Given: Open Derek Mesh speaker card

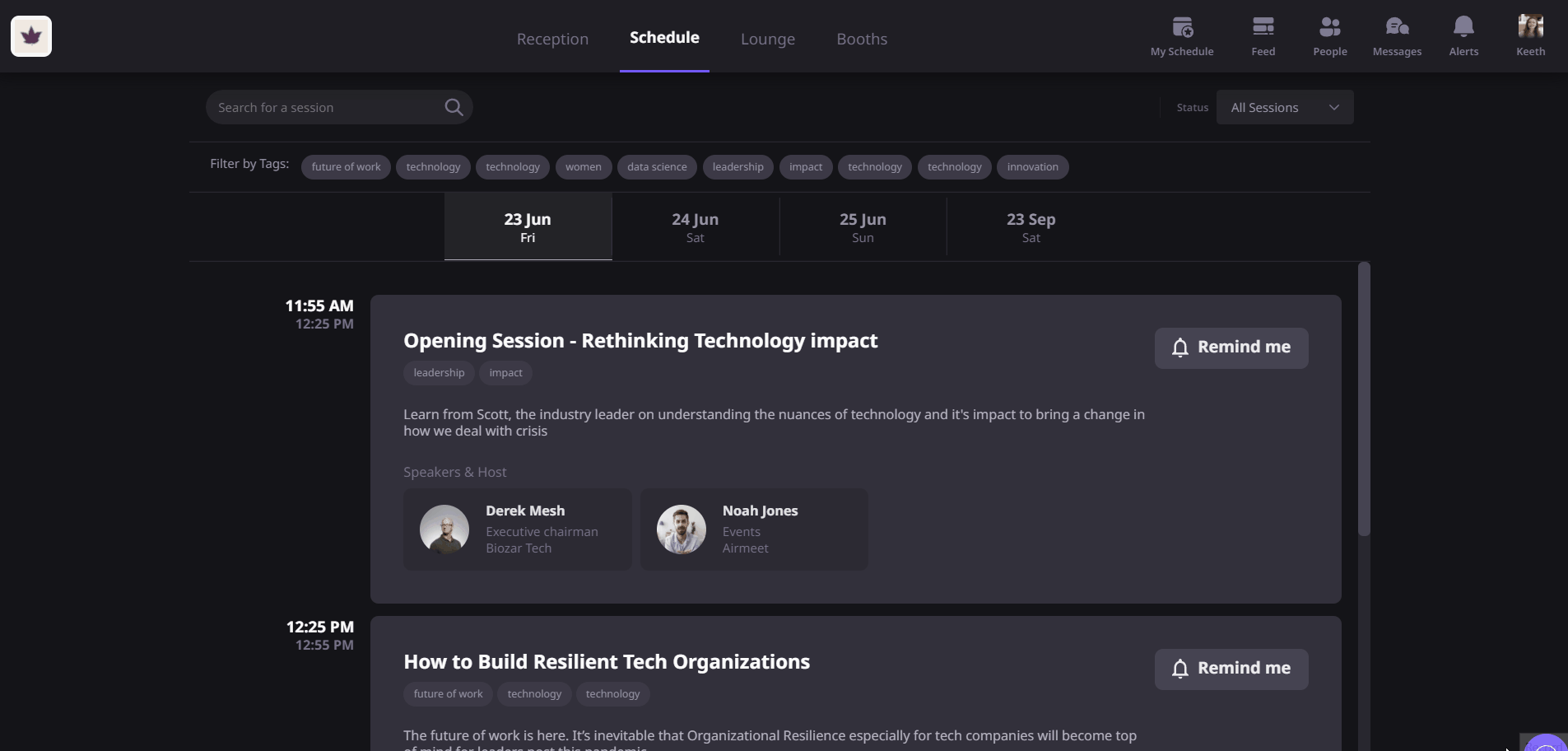Looking at the screenshot, I should (517, 529).
